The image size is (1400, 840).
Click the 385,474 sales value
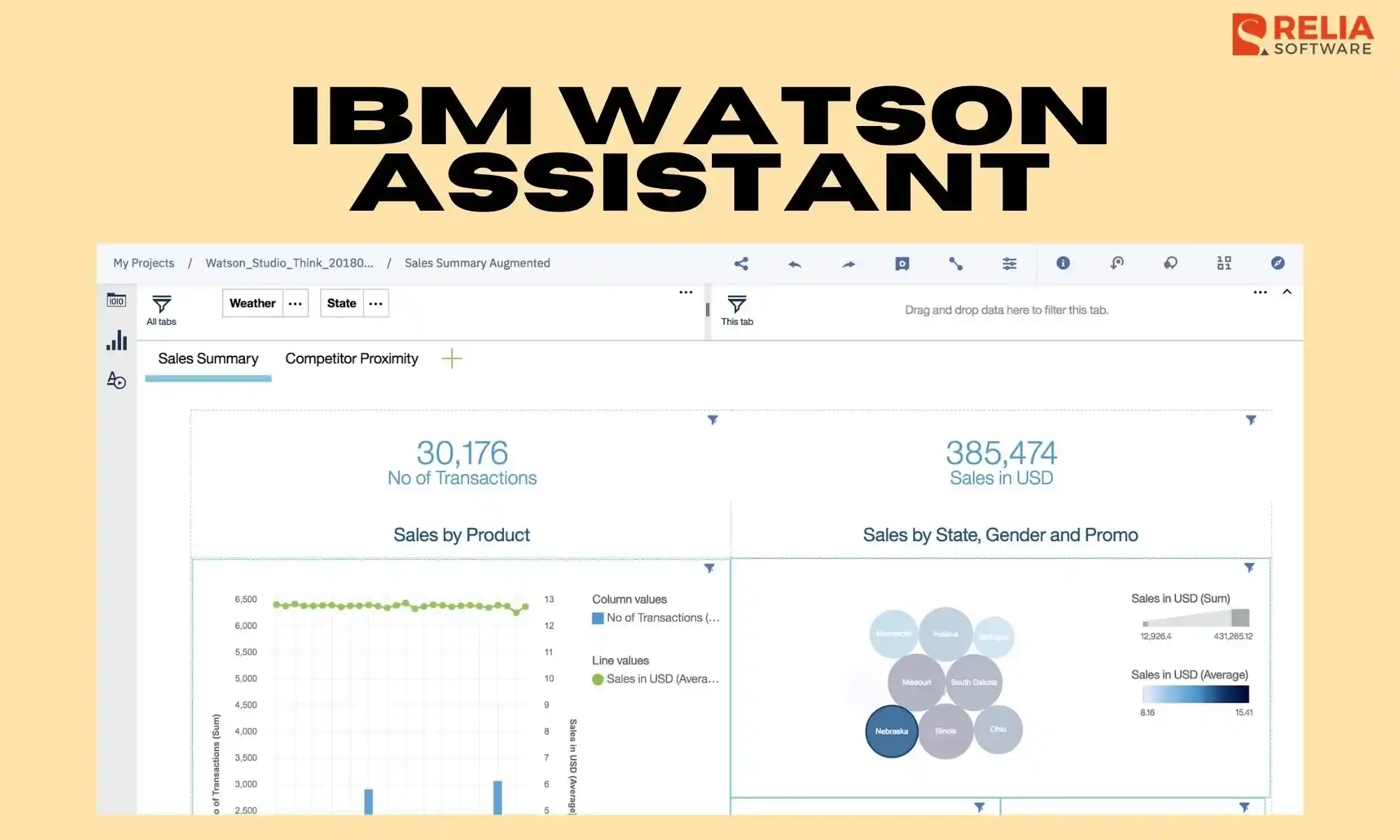[1001, 453]
